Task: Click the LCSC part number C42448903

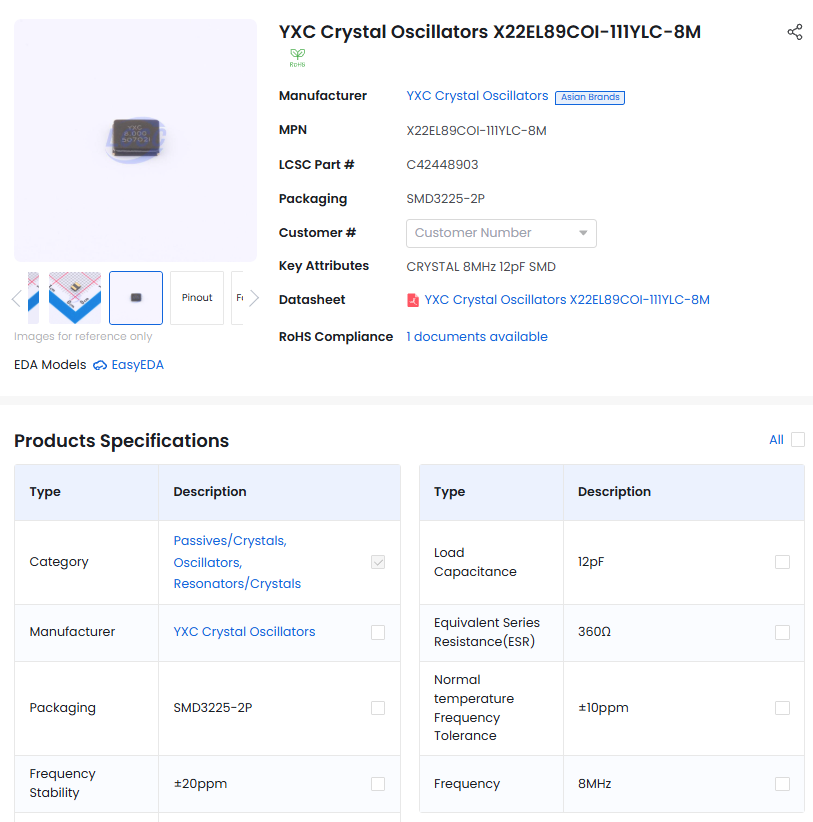Action: click(442, 165)
